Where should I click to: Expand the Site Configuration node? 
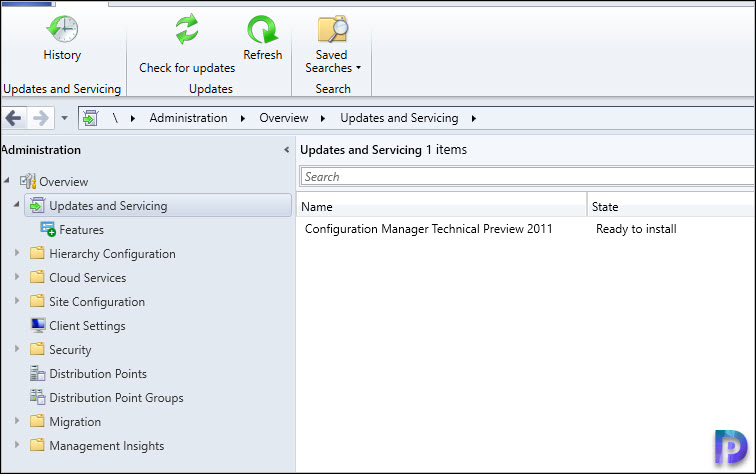click(x=17, y=300)
